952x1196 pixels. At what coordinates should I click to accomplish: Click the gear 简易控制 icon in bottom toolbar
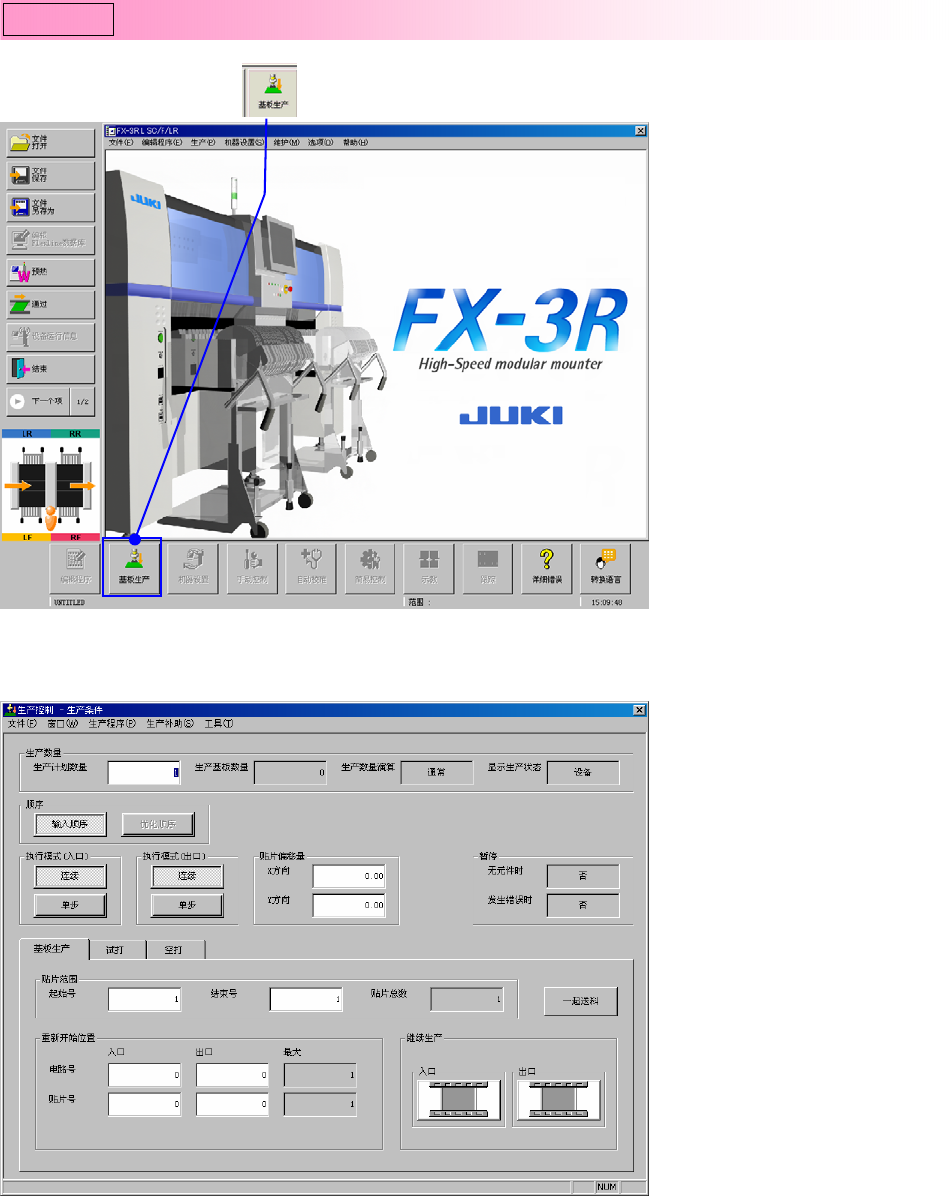[x=370, y=568]
